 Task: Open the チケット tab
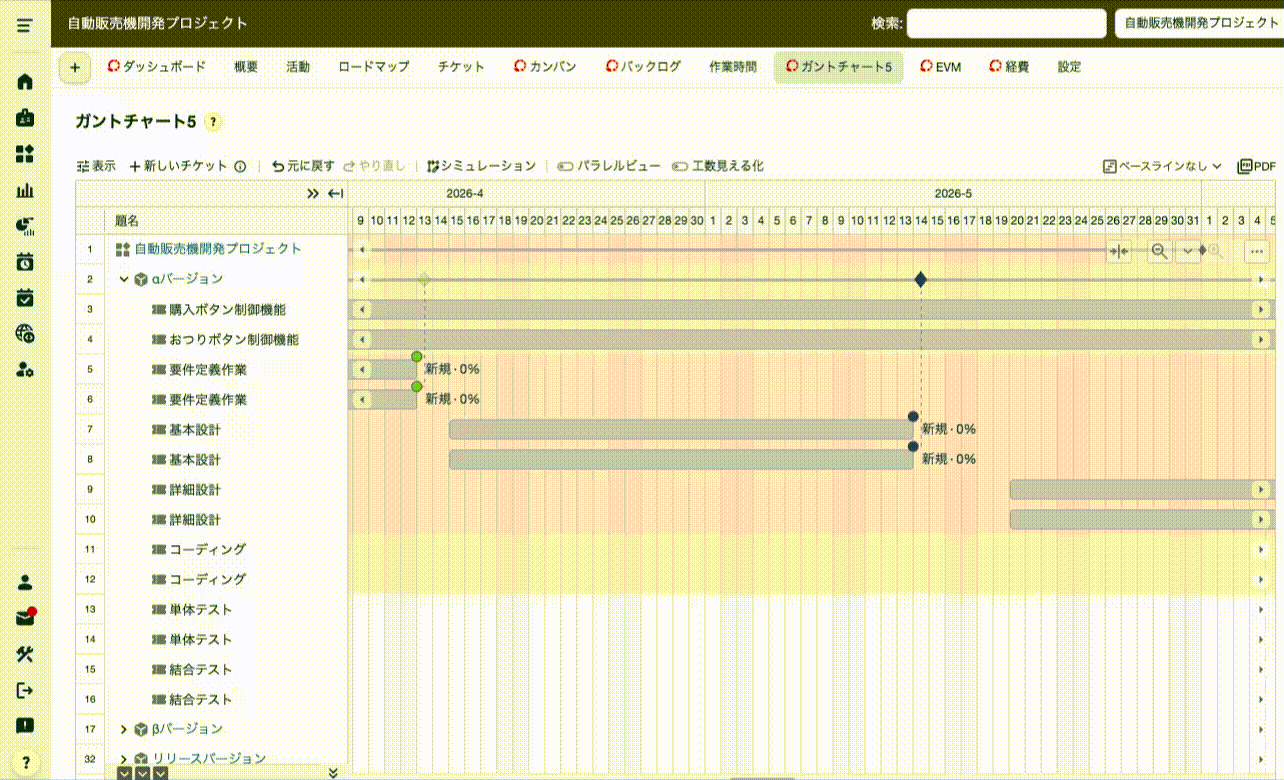click(461, 67)
